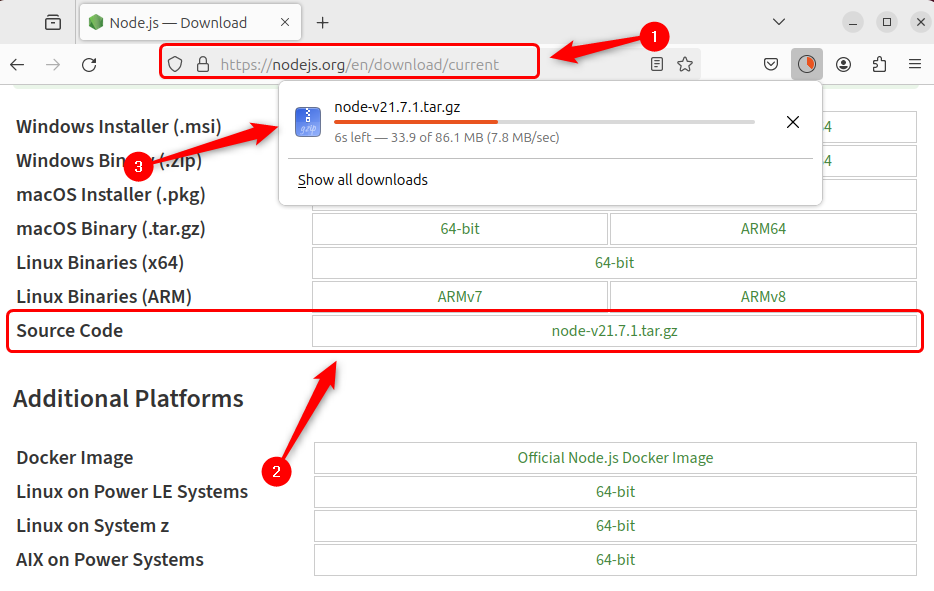Minimize the Firefox window
This screenshot has width=934, height=591.
point(853,23)
